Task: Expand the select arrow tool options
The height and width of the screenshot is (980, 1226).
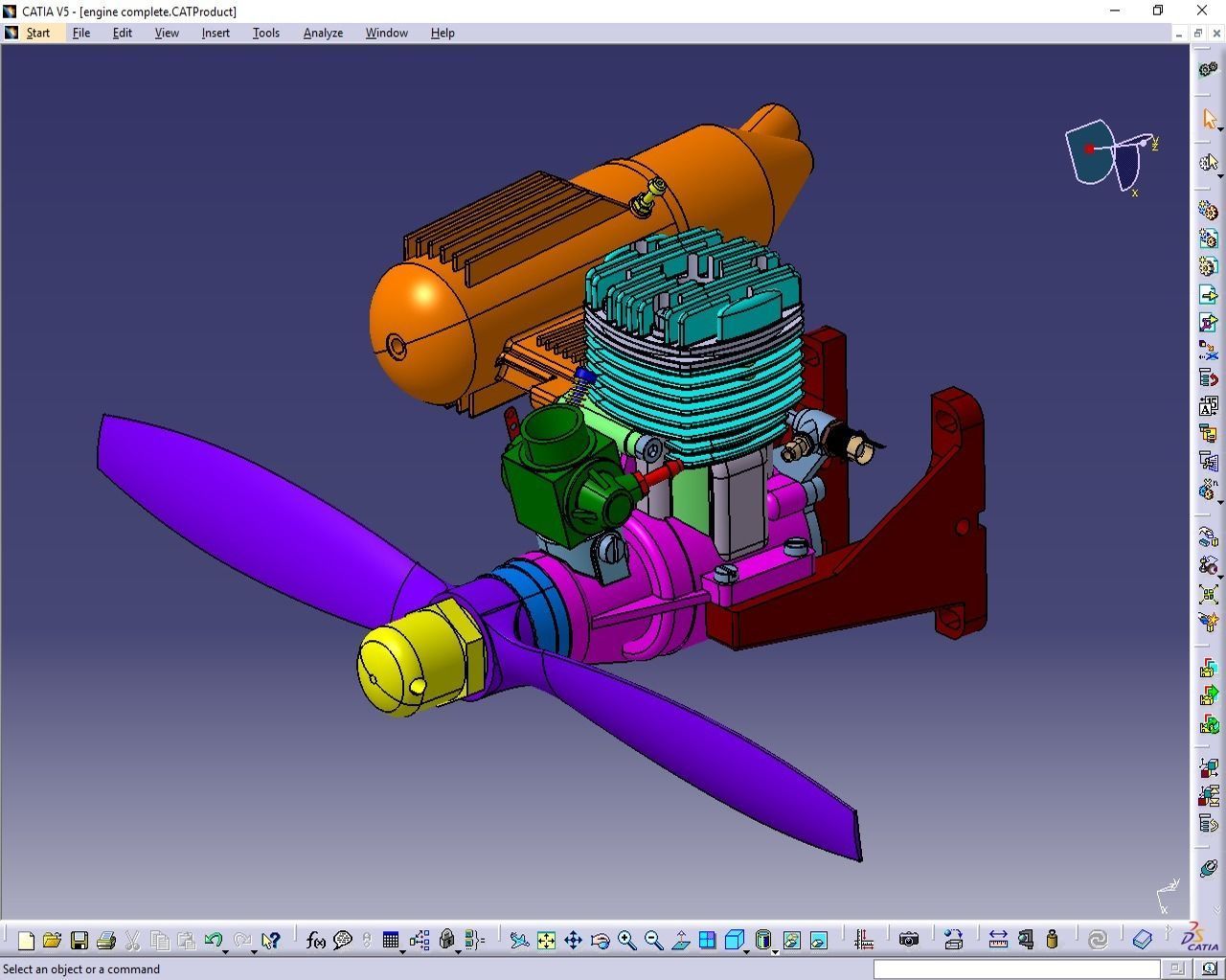Action: [1218, 128]
